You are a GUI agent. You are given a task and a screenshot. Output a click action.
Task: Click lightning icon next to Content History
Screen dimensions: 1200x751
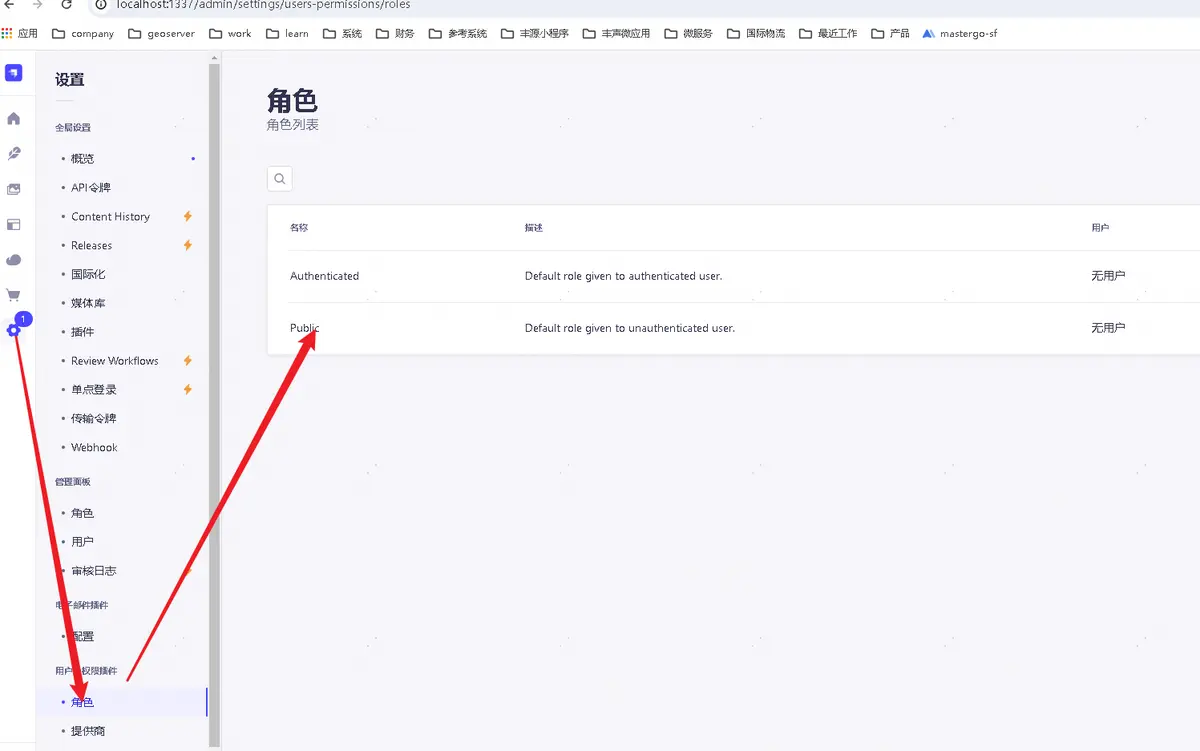click(x=187, y=217)
